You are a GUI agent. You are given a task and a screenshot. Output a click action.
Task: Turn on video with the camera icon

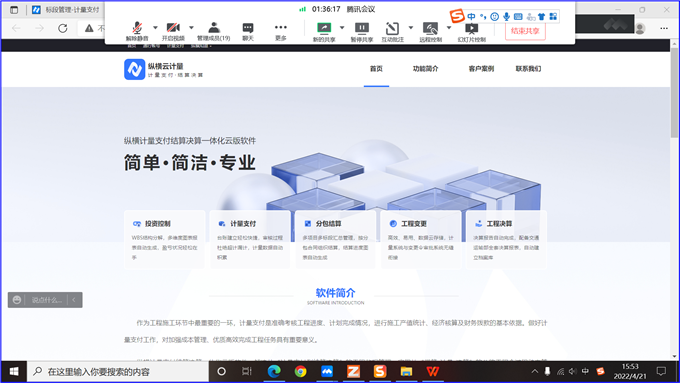[173, 31]
